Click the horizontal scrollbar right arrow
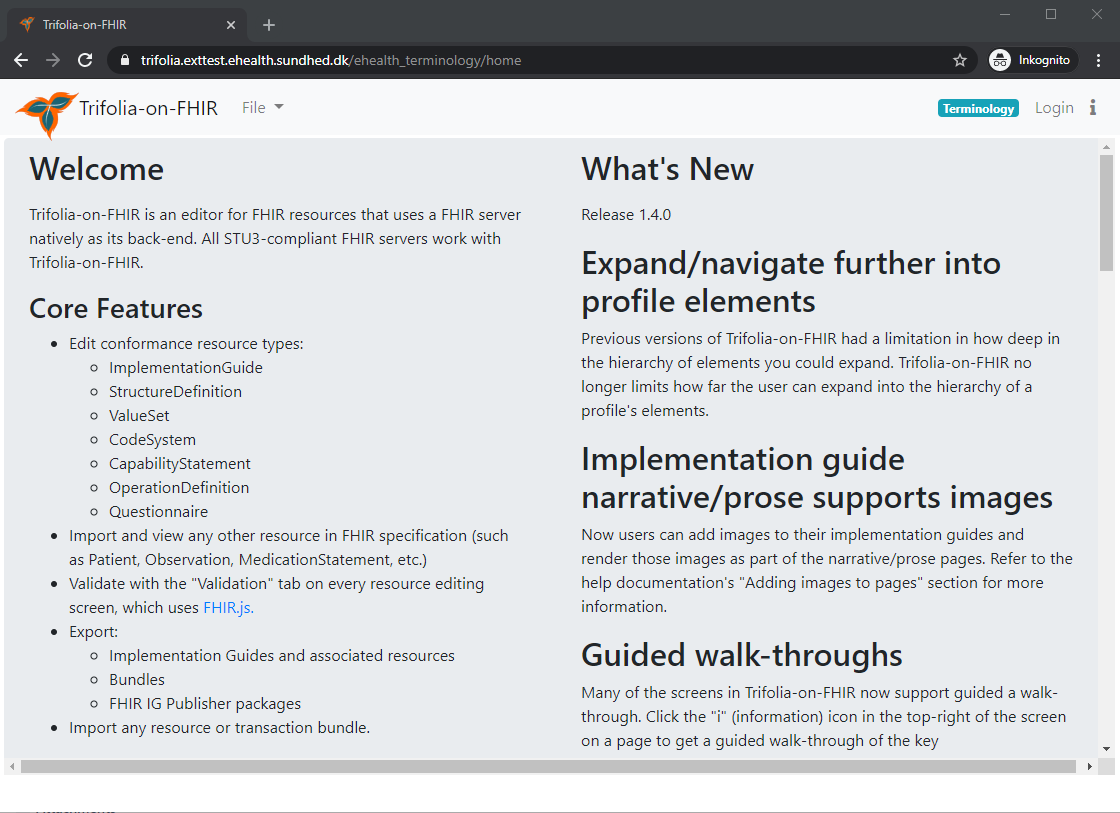Image resolution: width=1120 pixels, height=813 pixels. tap(1090, 767)
